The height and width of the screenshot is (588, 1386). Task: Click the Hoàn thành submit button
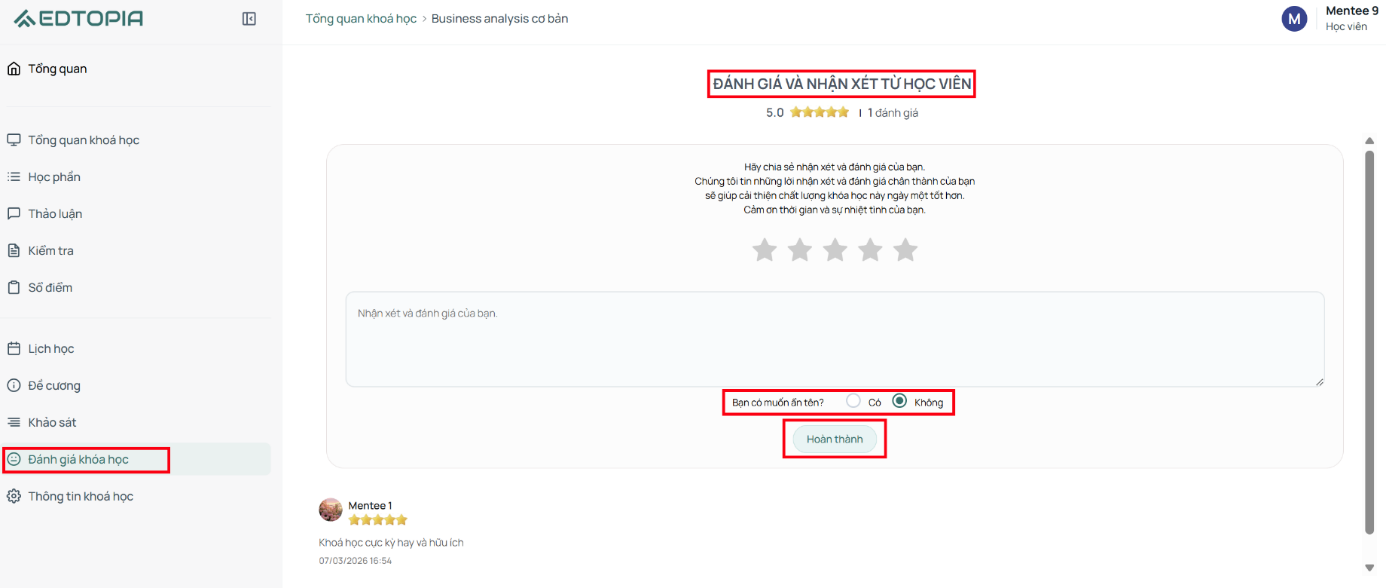(834, 439)
